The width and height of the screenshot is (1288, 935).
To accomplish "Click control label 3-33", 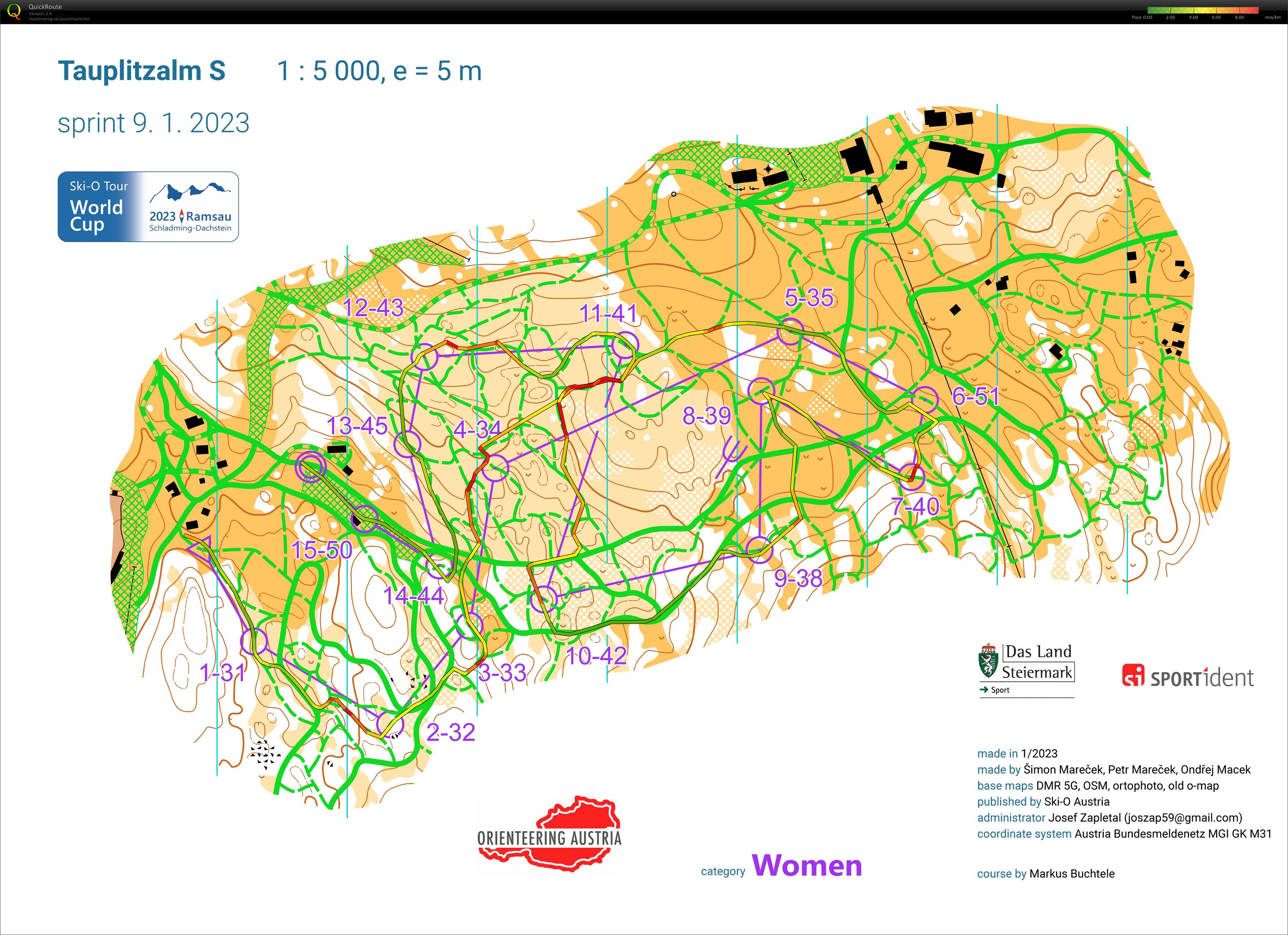I will click(503, 673).
